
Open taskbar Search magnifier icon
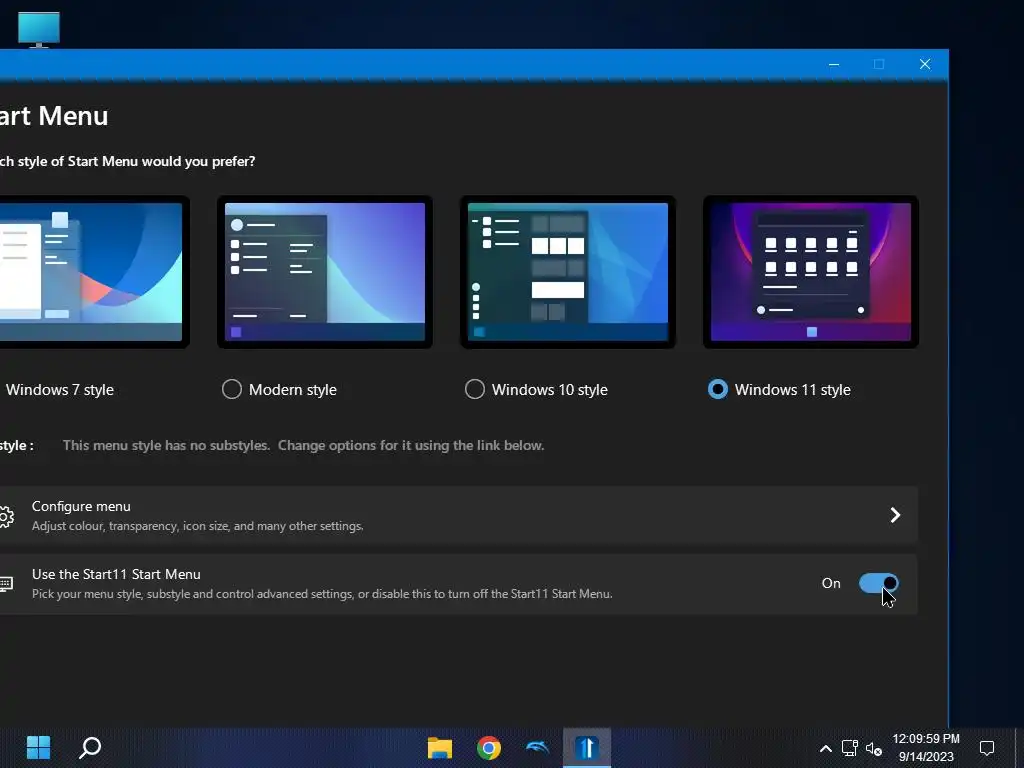click(x=90, y=748)
